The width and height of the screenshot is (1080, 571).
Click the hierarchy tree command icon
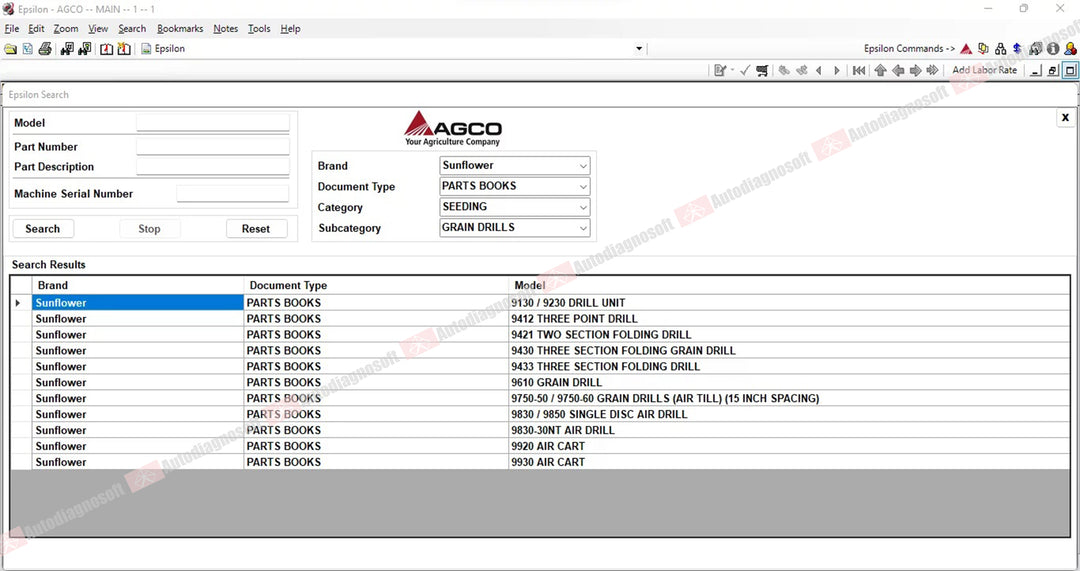(1001, 49)
